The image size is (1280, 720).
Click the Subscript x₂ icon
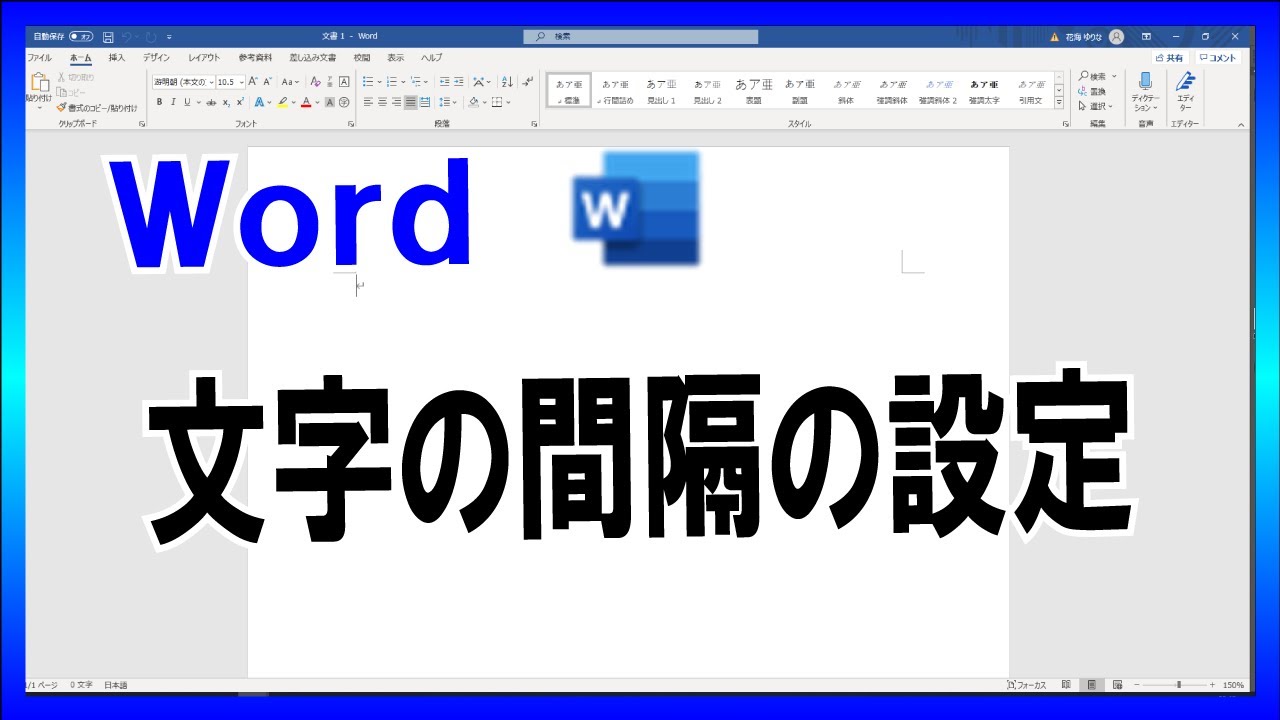(226, 102)
